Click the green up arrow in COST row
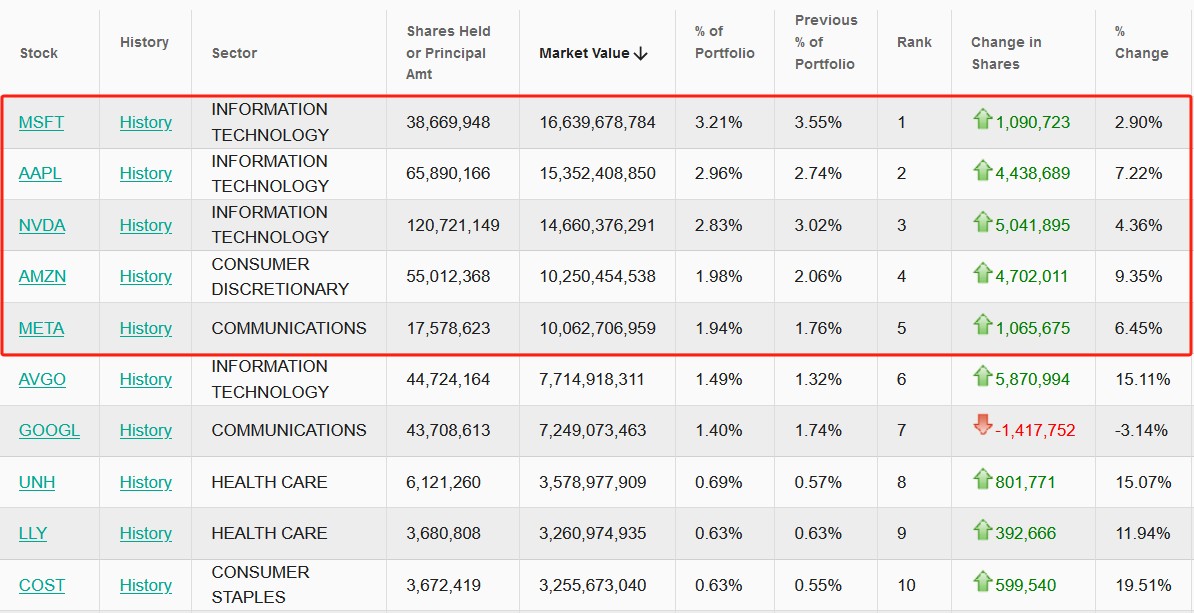Image resolution: width=1194 pixels, height=613 pixels. (x=982, y=583)
